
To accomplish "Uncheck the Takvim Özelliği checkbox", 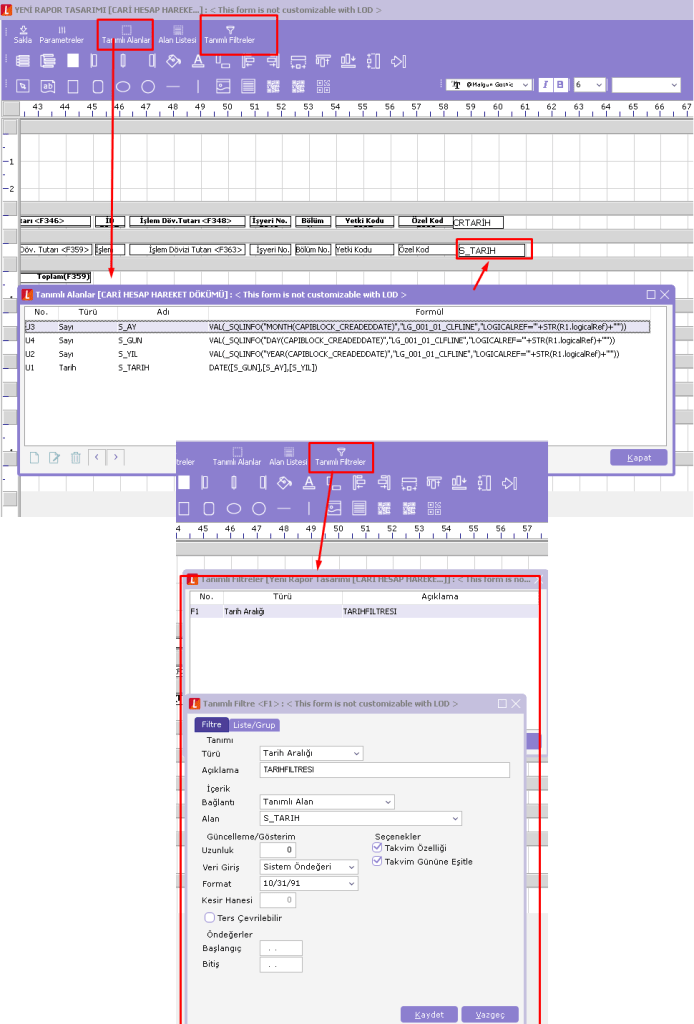I will coord(377,847).
